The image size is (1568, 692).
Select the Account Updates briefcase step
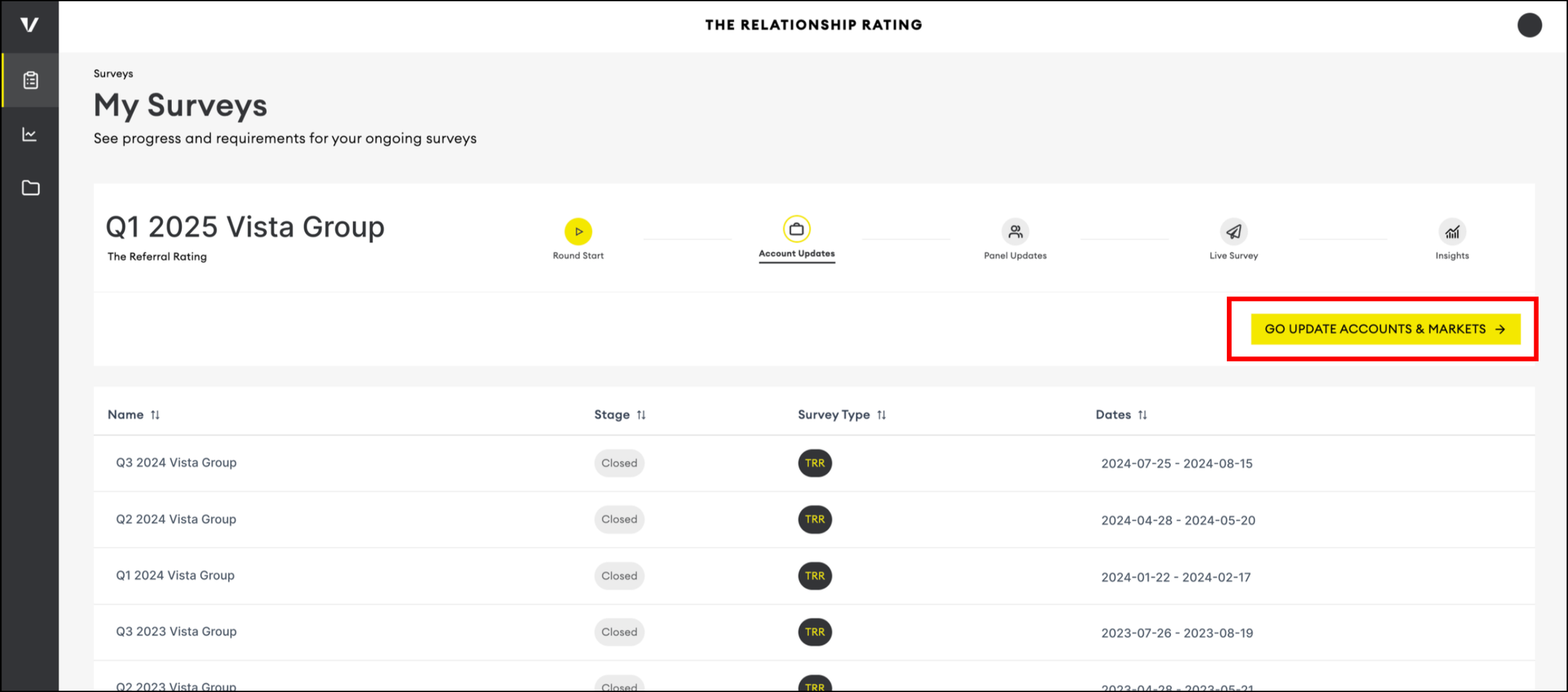(796, 230)
